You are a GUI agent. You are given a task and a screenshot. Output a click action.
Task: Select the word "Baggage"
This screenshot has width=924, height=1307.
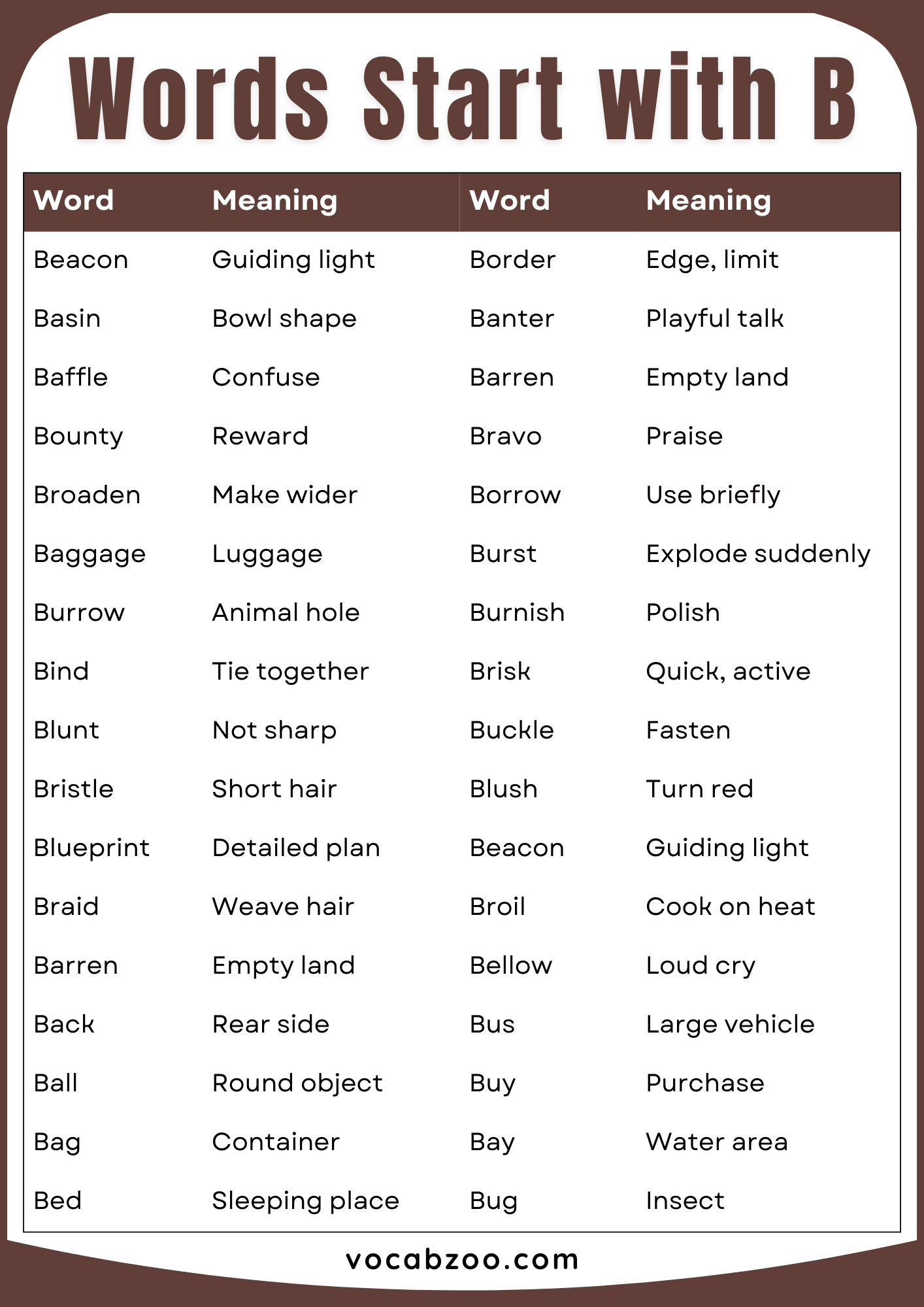click(x=90, y=554)
